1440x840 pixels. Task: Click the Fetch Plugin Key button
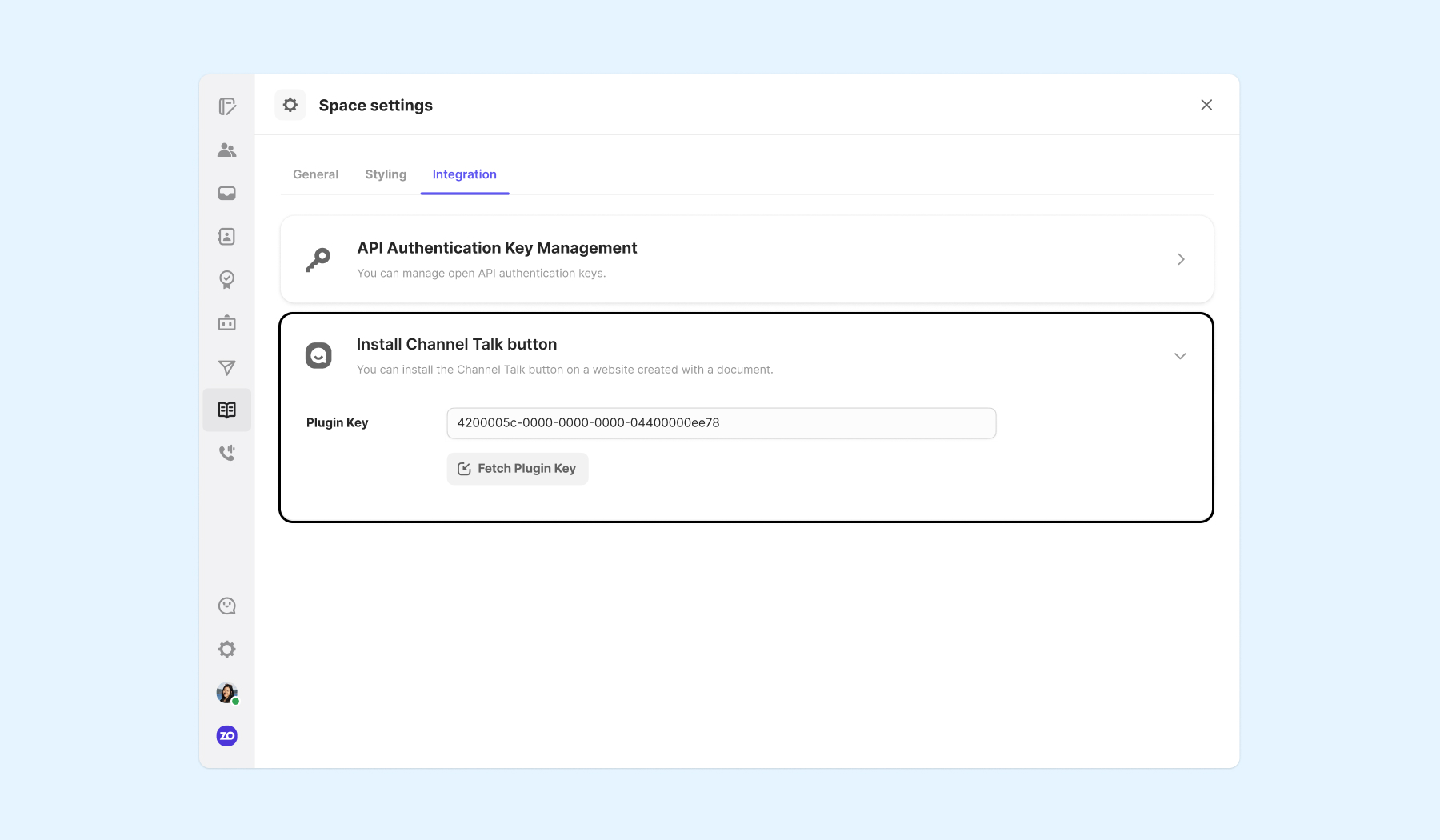coord(518,469)
